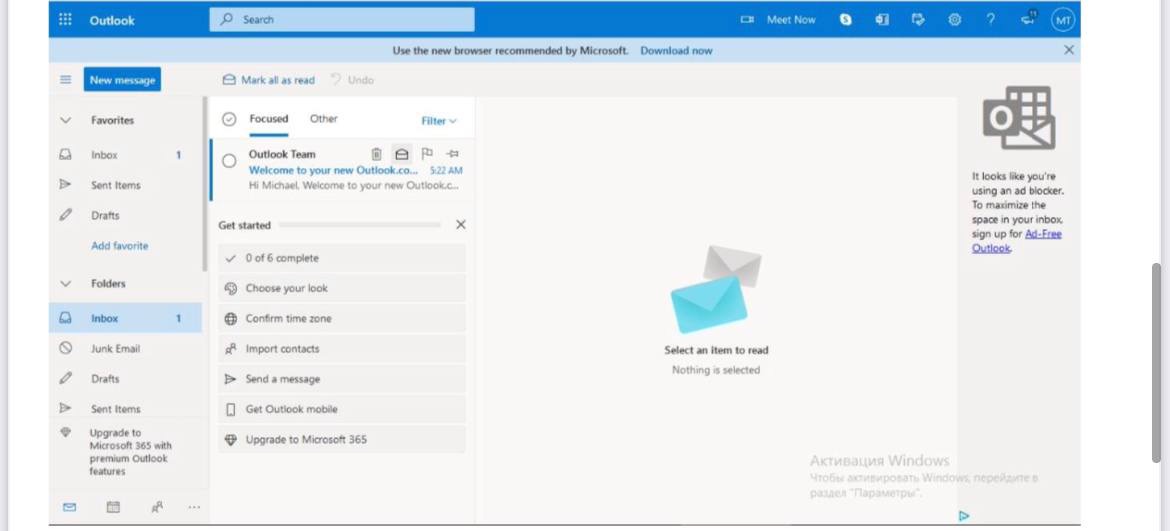Open the My Day calendar-task icon
This screenshot has width=1170, height=531.
point(918,20)
